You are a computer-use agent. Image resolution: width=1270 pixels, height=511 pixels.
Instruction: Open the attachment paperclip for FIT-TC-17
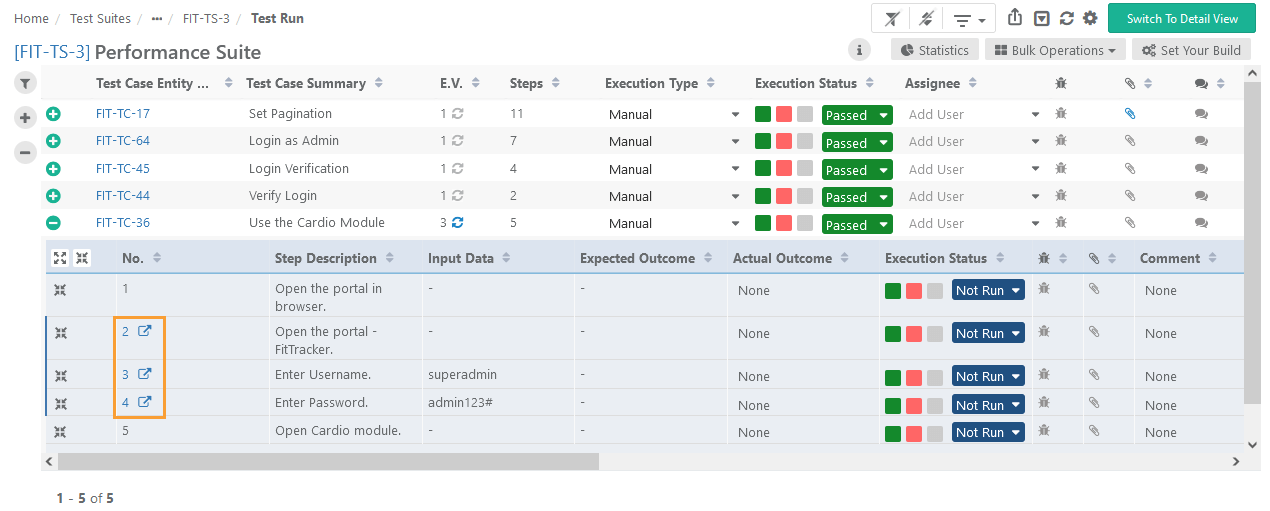(x=1130, y=114)
